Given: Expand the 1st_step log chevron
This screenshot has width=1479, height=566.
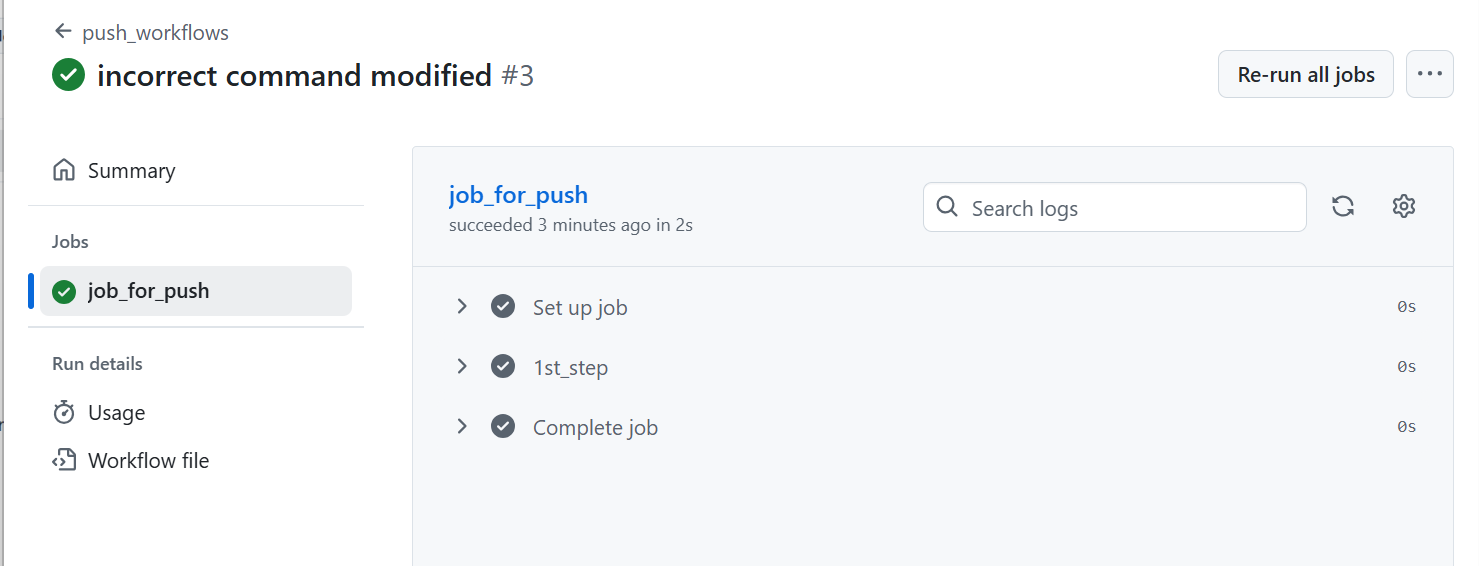Looking at the screenshot, I should point(462,367).
